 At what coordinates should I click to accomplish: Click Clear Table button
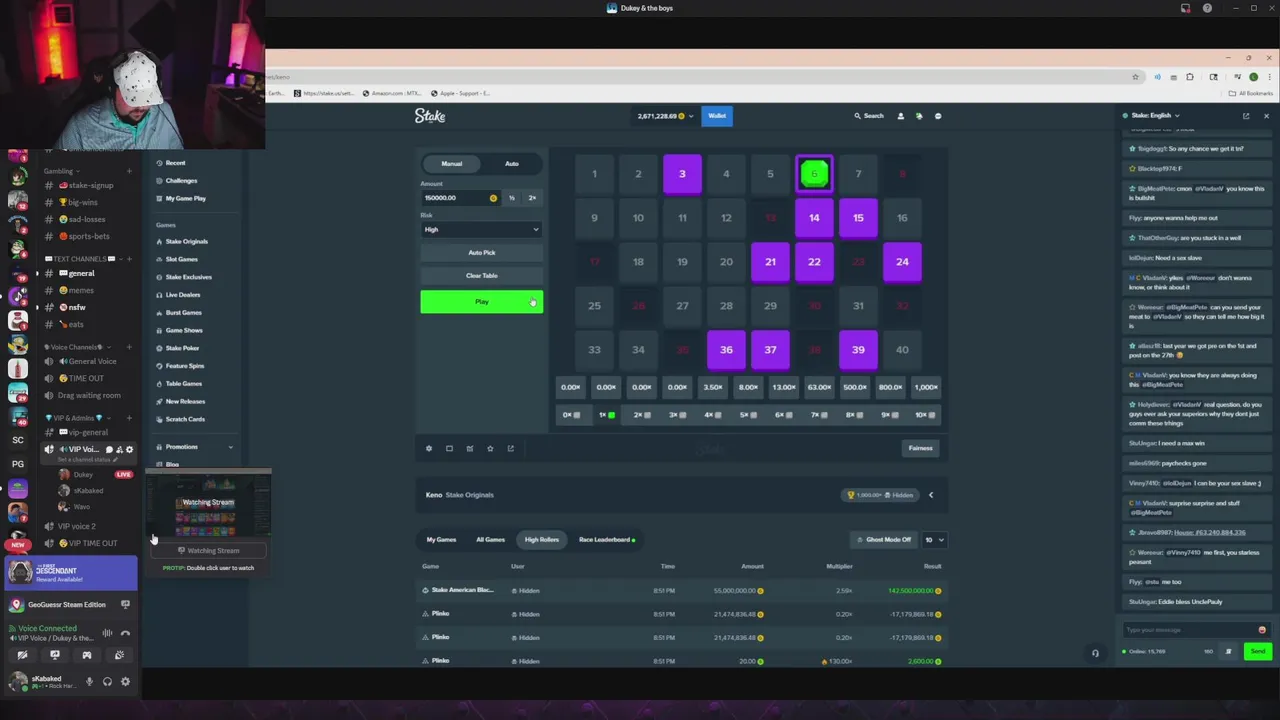coord(481,276)
